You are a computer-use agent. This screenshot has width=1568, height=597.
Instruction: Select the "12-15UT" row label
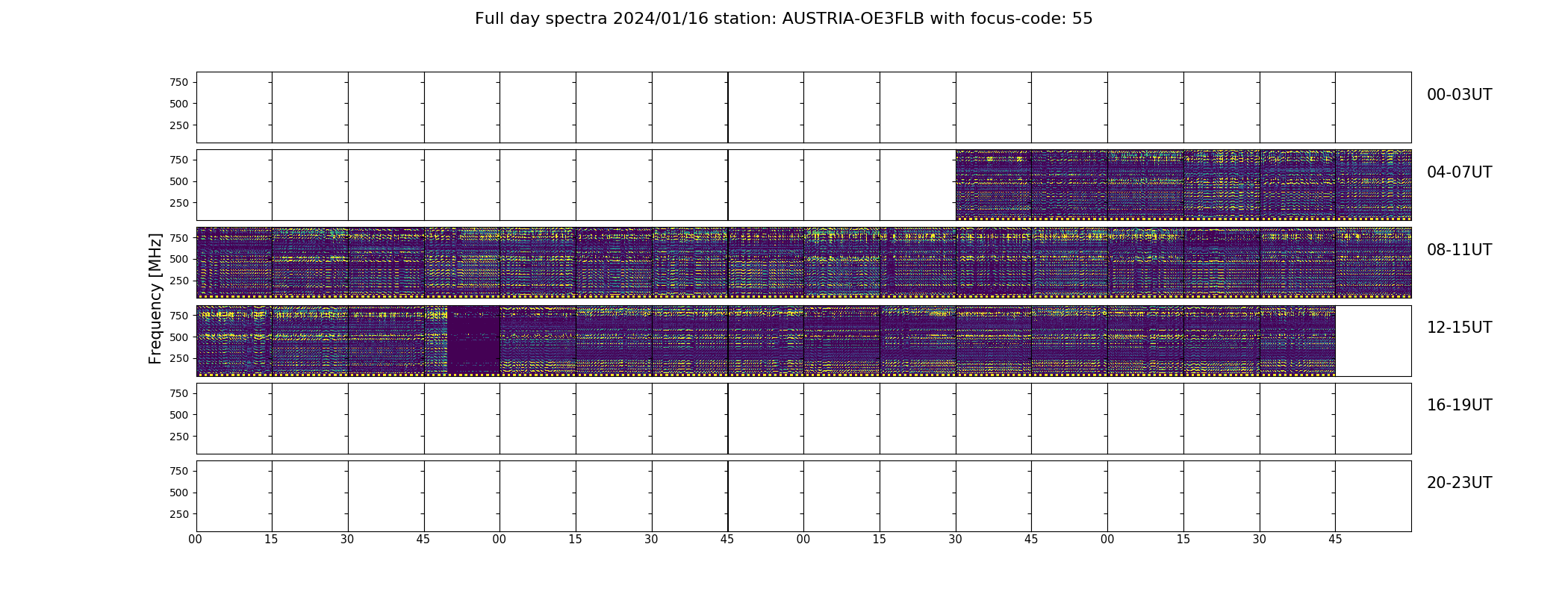1459,328
